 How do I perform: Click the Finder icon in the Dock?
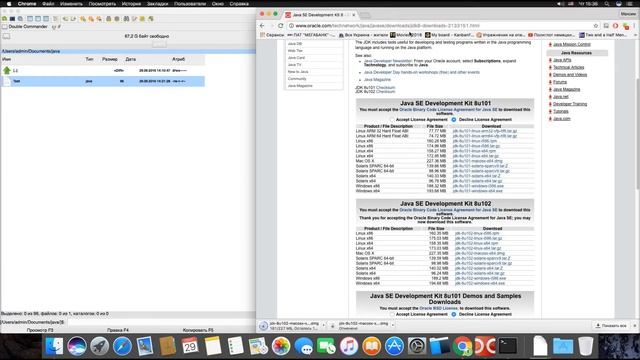(54, 346)
